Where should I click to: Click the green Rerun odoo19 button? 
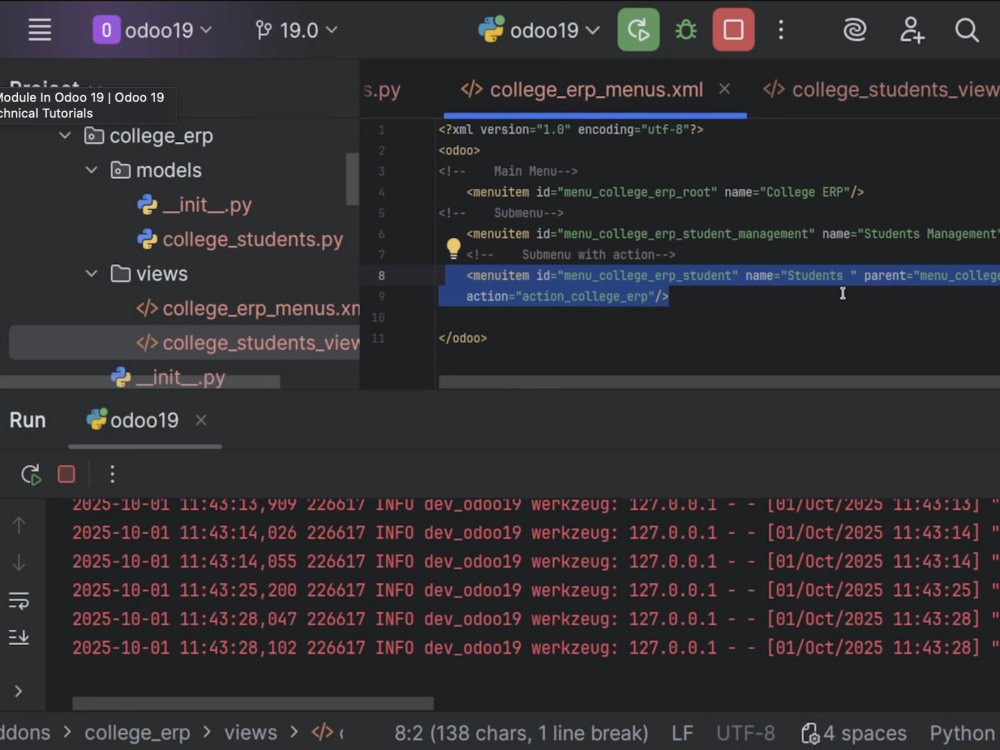click(638, 30)
